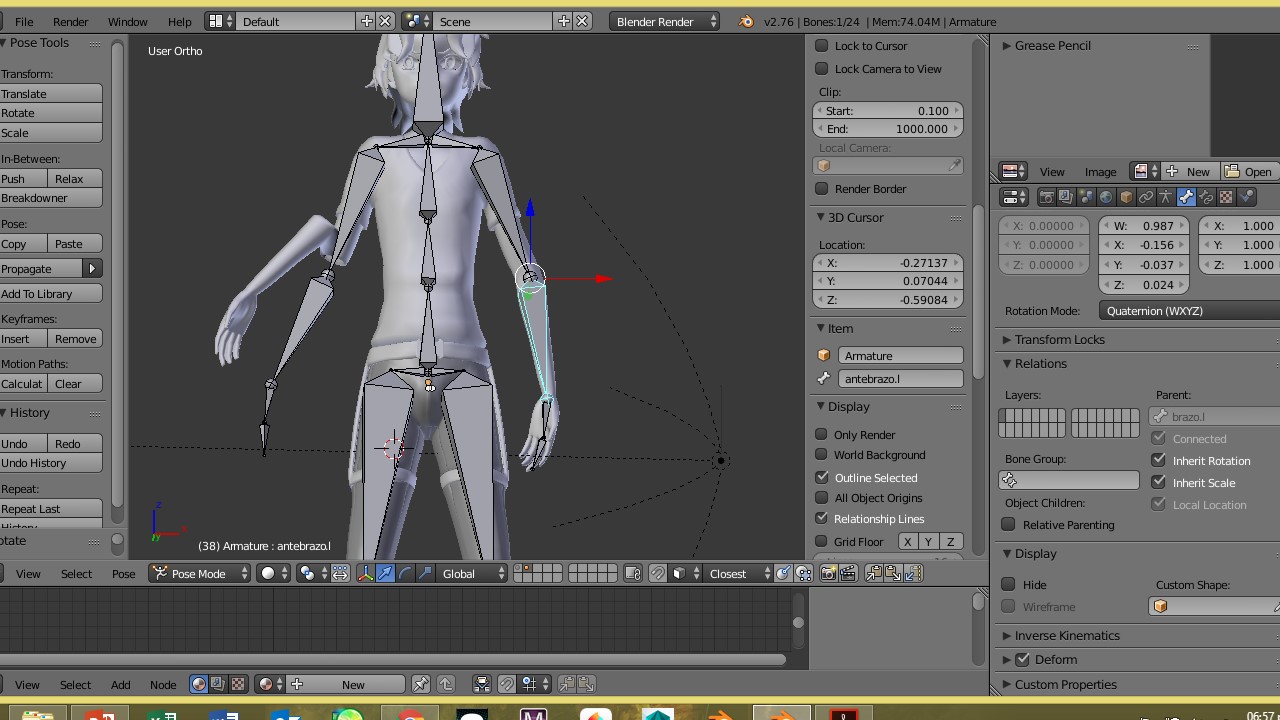Screen dimensions: 1280x720
Task: Open the Armature data properties tab
Action: [x=1166, y=197]
